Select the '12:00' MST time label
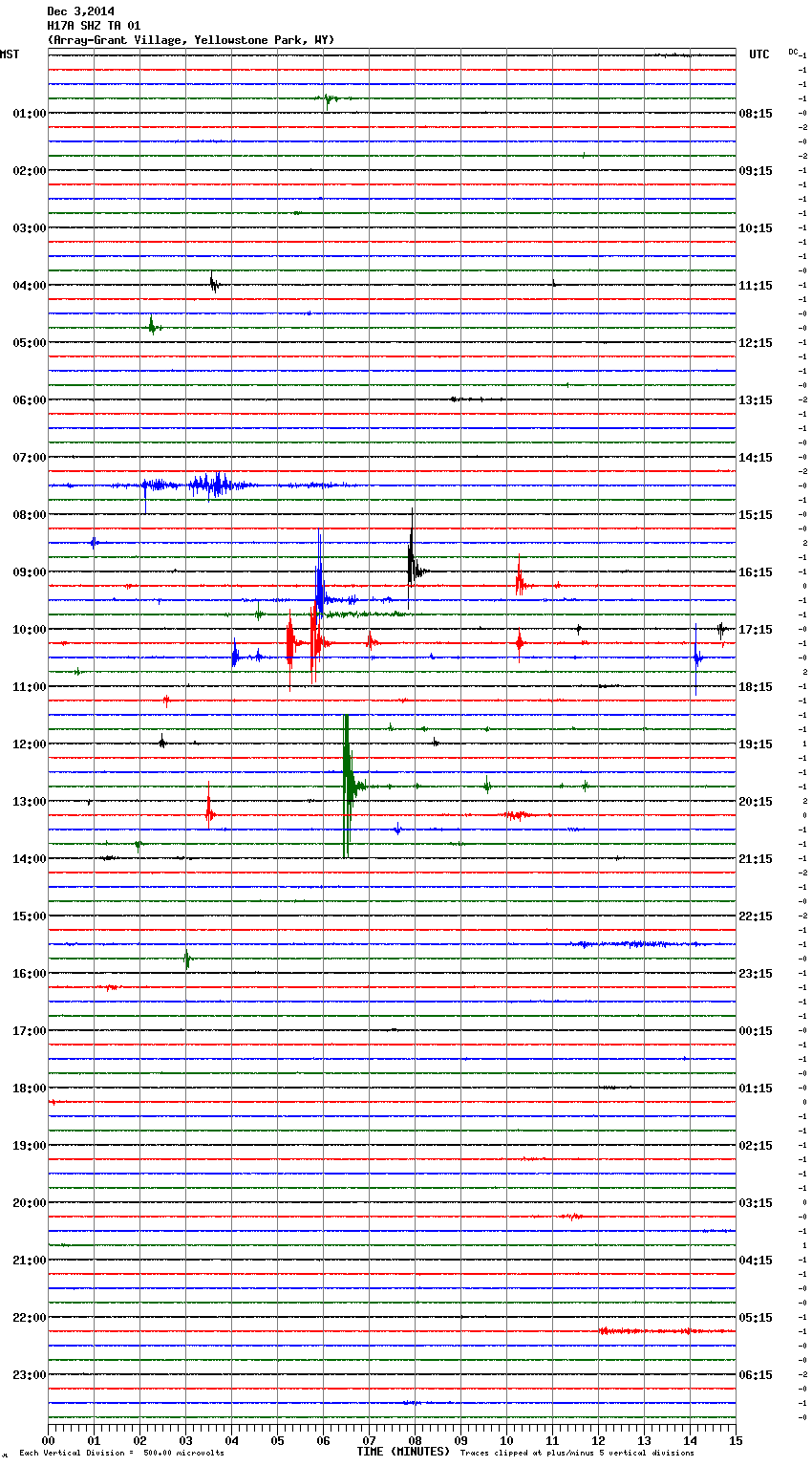 [30, 744]
